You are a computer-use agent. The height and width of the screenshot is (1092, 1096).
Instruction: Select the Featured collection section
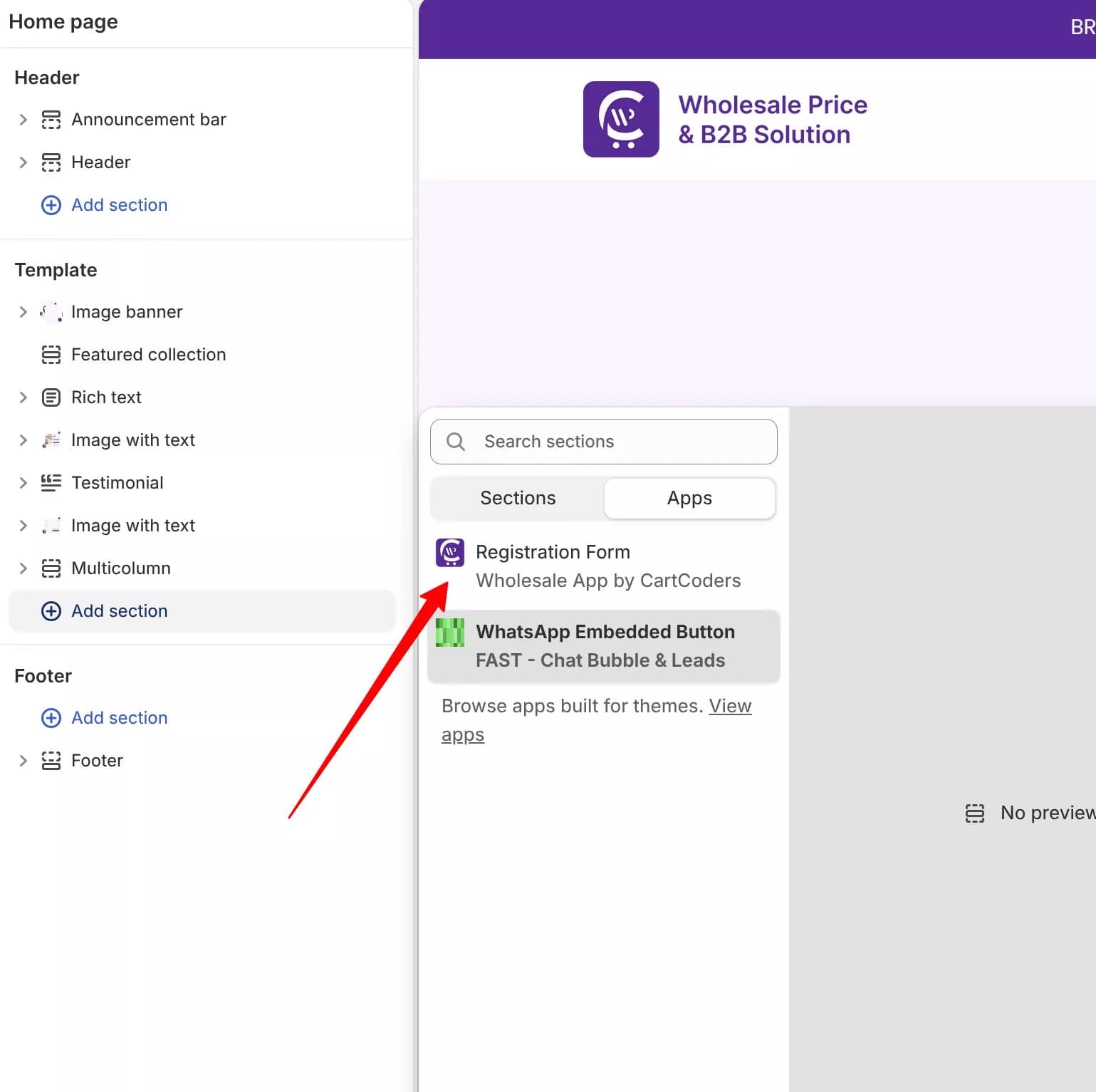click(202, 355)
